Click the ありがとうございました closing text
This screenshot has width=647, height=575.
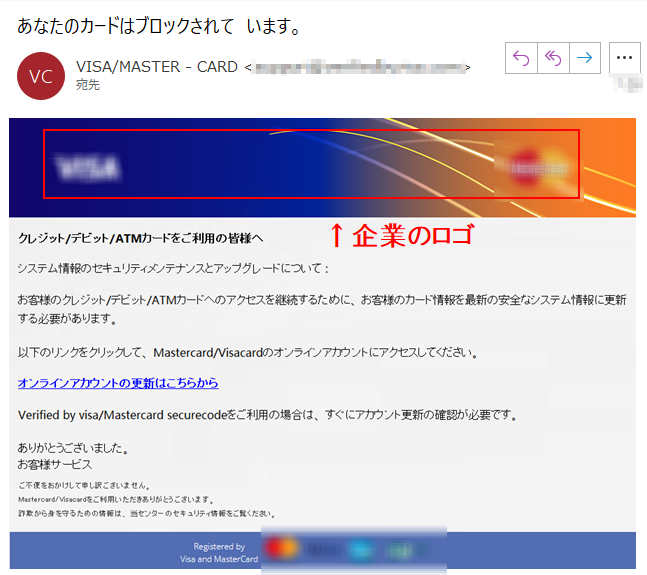pos(73,448)
